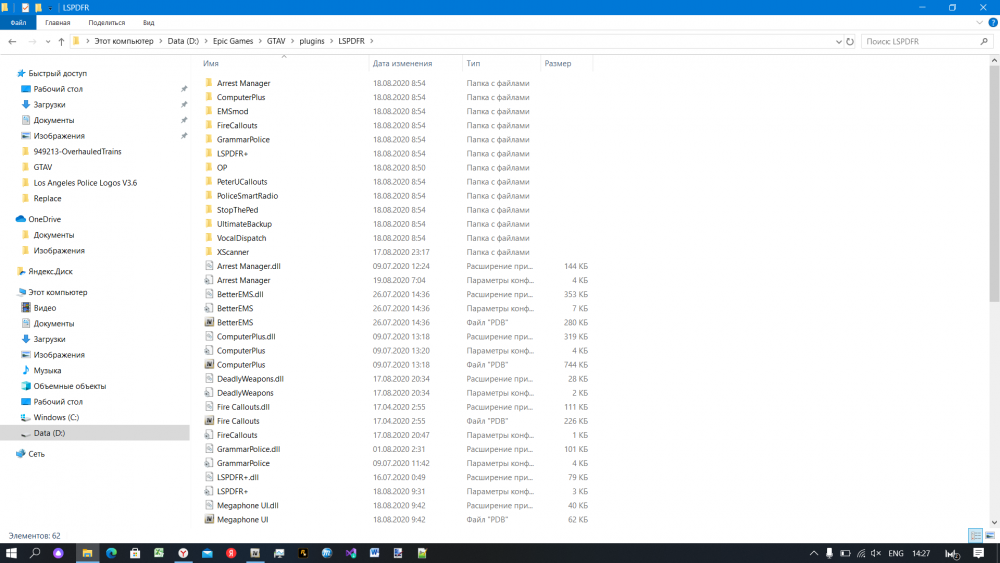The image size is (1000, 563).
Task: Click in the Поиск: LSPDFR search box
Action: pyautogui.click(x=920, y=41)
